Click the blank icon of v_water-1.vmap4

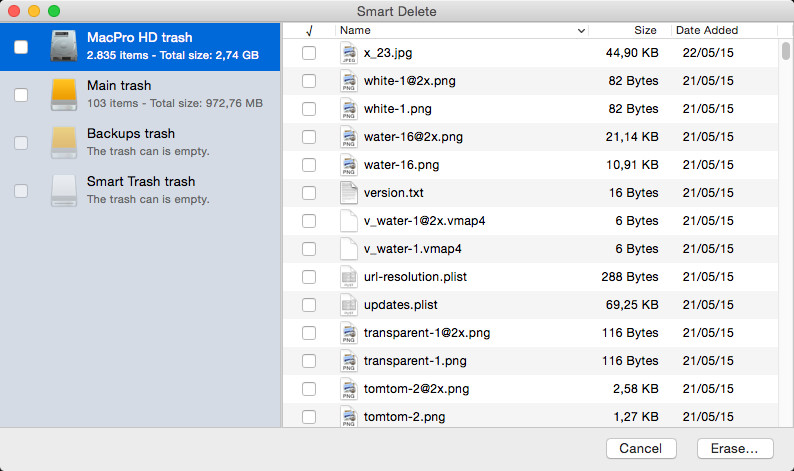click(x=349, y=249)
